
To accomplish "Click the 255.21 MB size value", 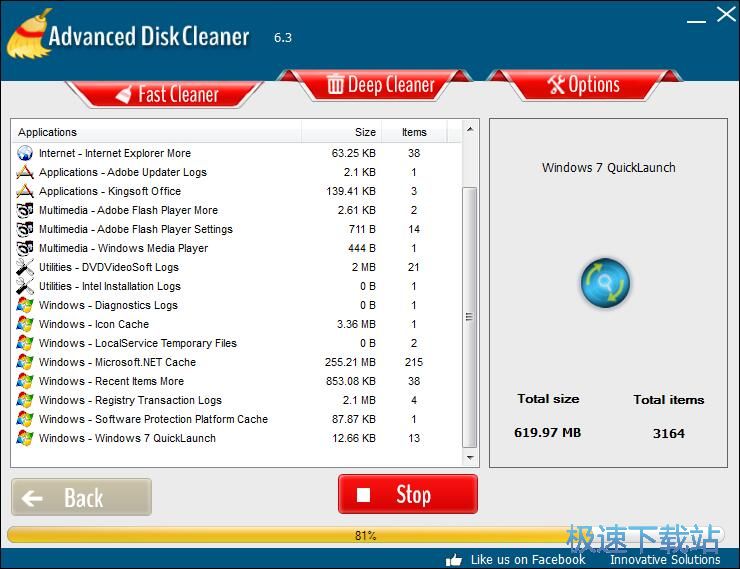I will 350,362.
